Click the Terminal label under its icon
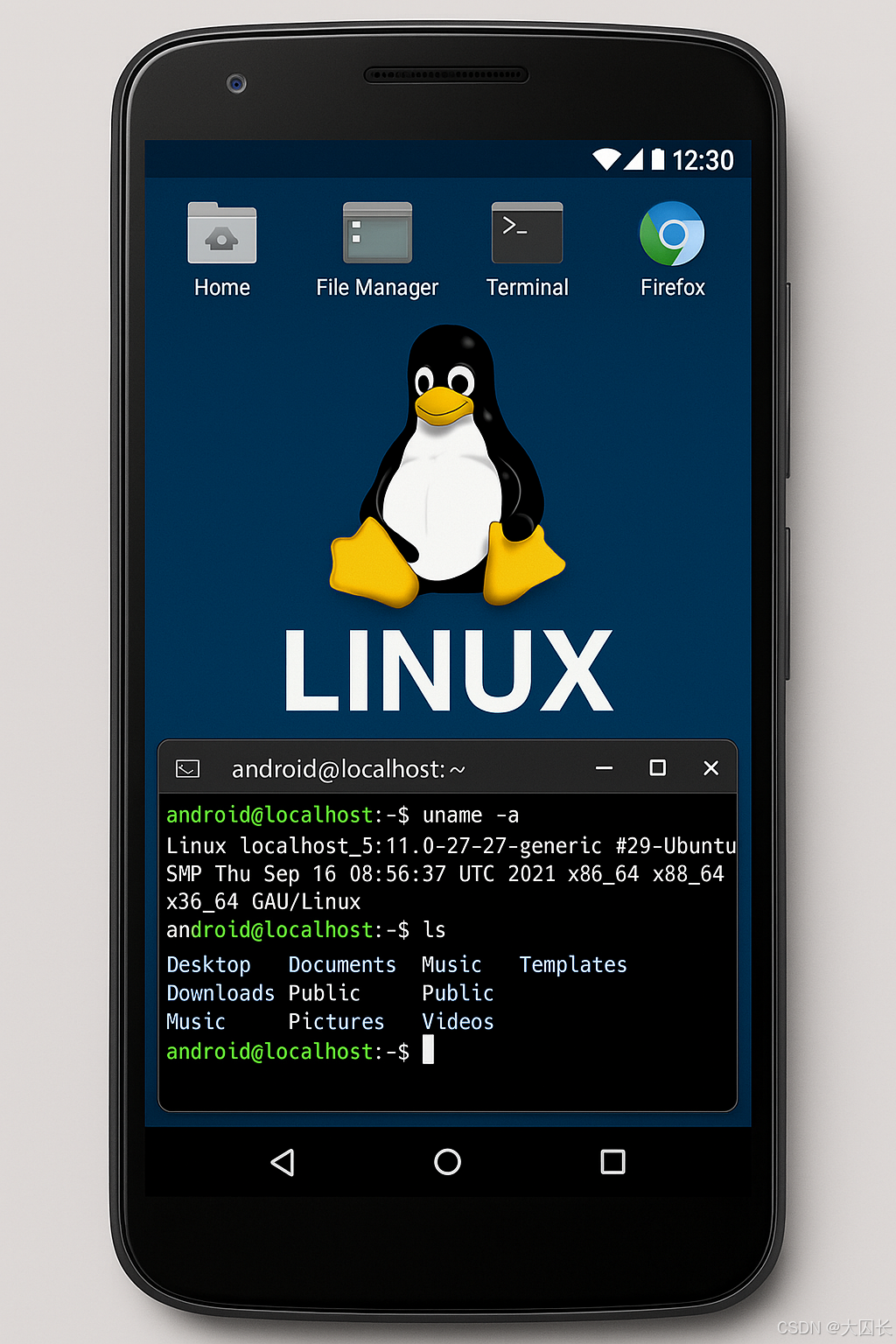This screenshot has width=896, height=1344. tap(527, 287)
